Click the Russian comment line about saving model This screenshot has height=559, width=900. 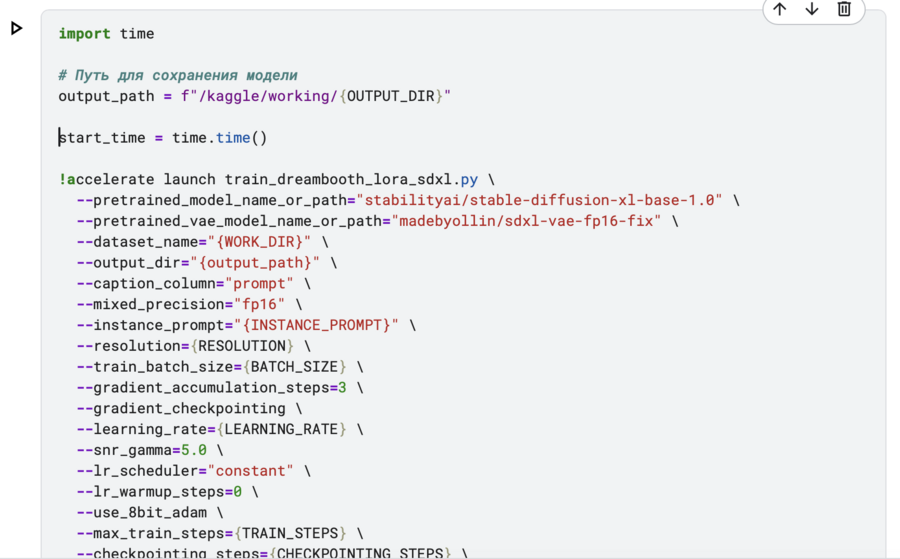178,75
